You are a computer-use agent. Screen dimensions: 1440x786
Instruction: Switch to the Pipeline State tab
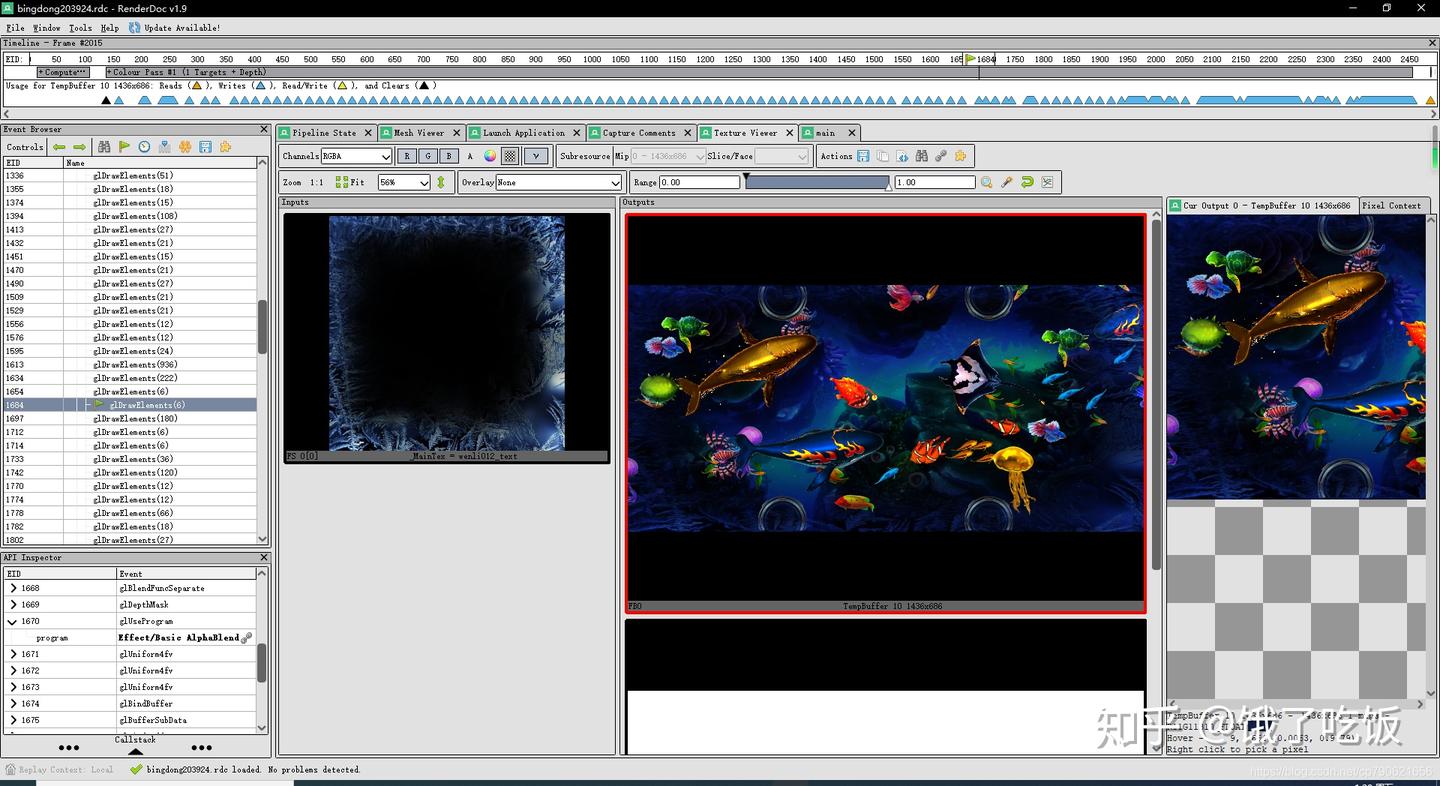(323, 132)
